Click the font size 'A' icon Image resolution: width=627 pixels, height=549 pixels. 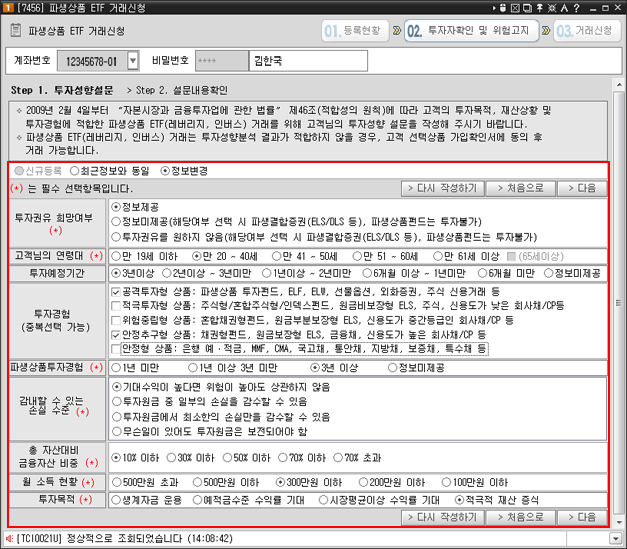pyautogui.click(x=564, y=8)
